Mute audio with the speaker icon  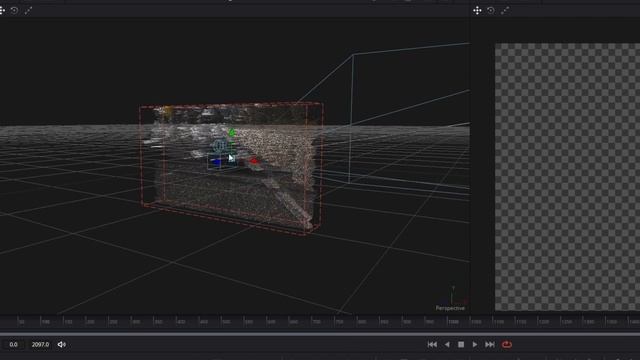point(62,344)
